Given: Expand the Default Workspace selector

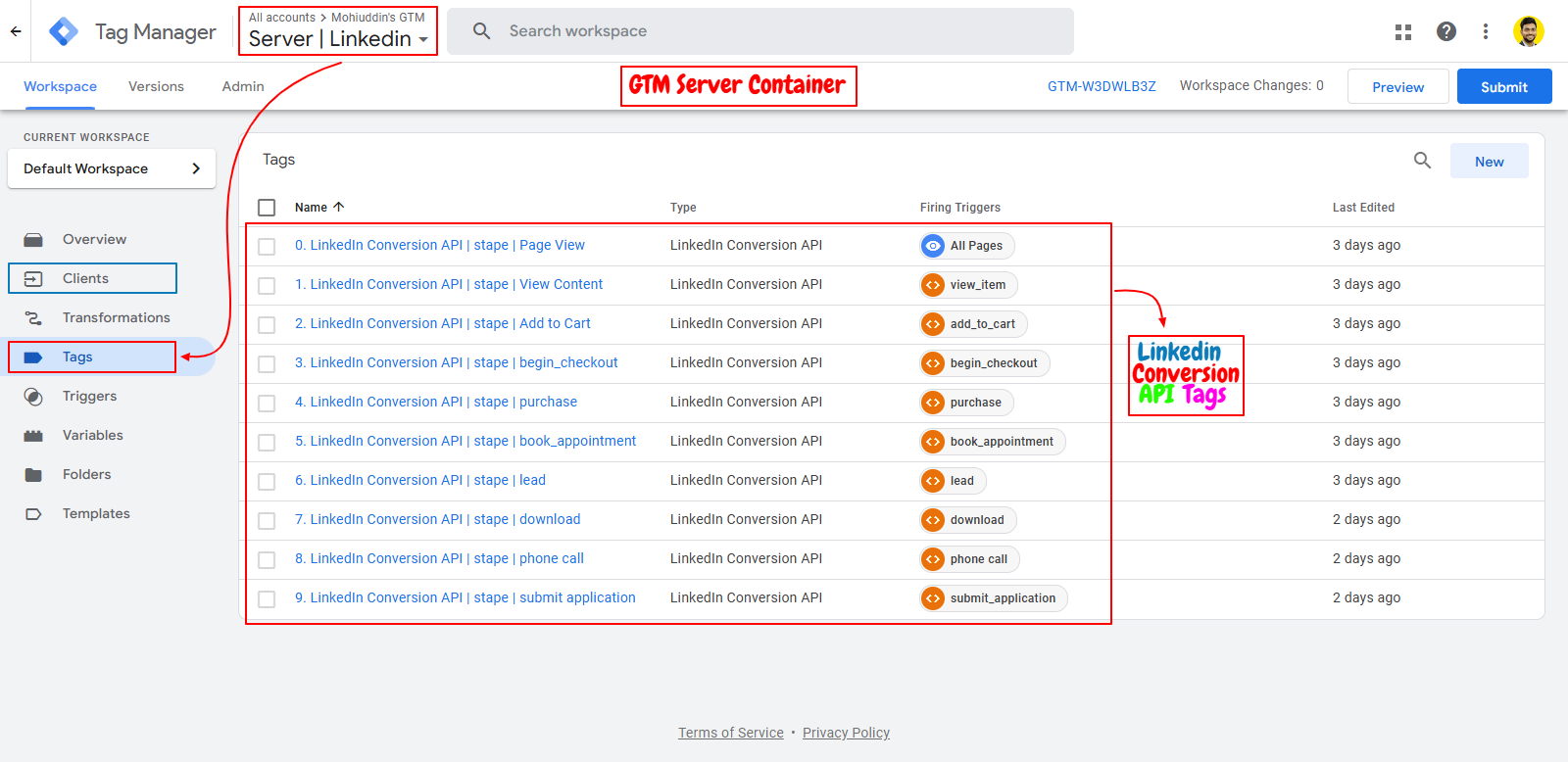Looking at the screenshot, I should coord(112,168).
